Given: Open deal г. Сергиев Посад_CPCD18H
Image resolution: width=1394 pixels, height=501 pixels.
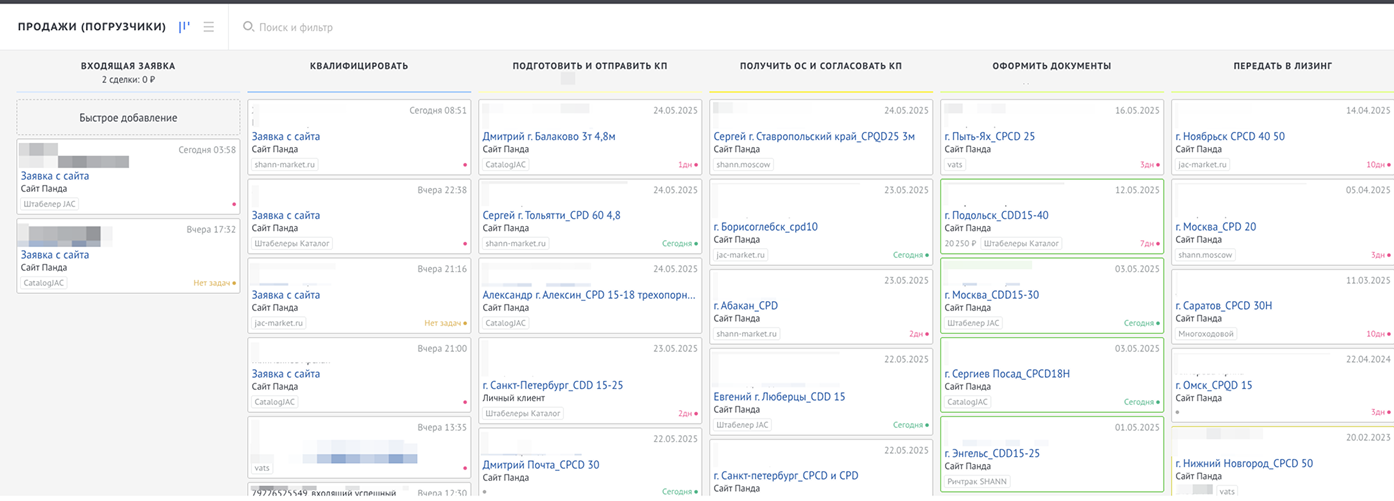Looking at the screenshot, I should coord(1008,374).
